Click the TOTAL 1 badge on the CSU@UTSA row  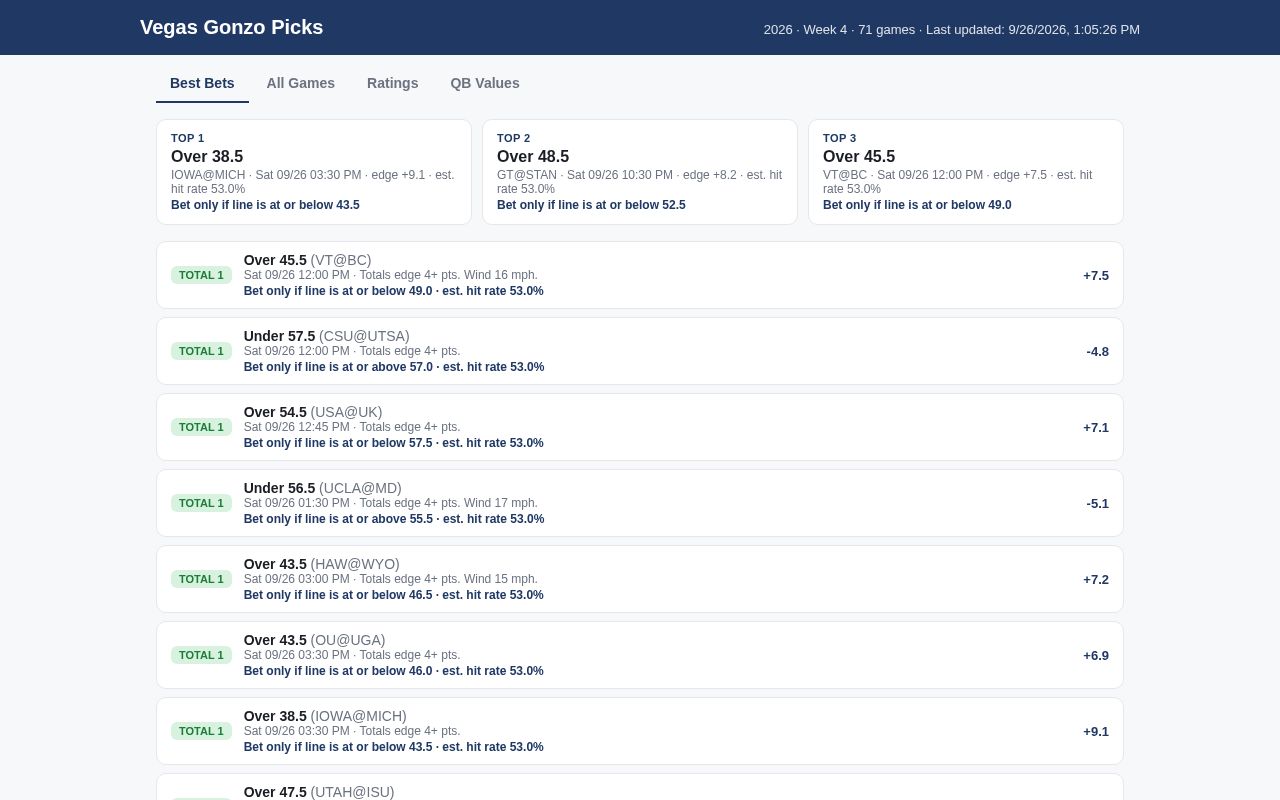click(201, 351)
